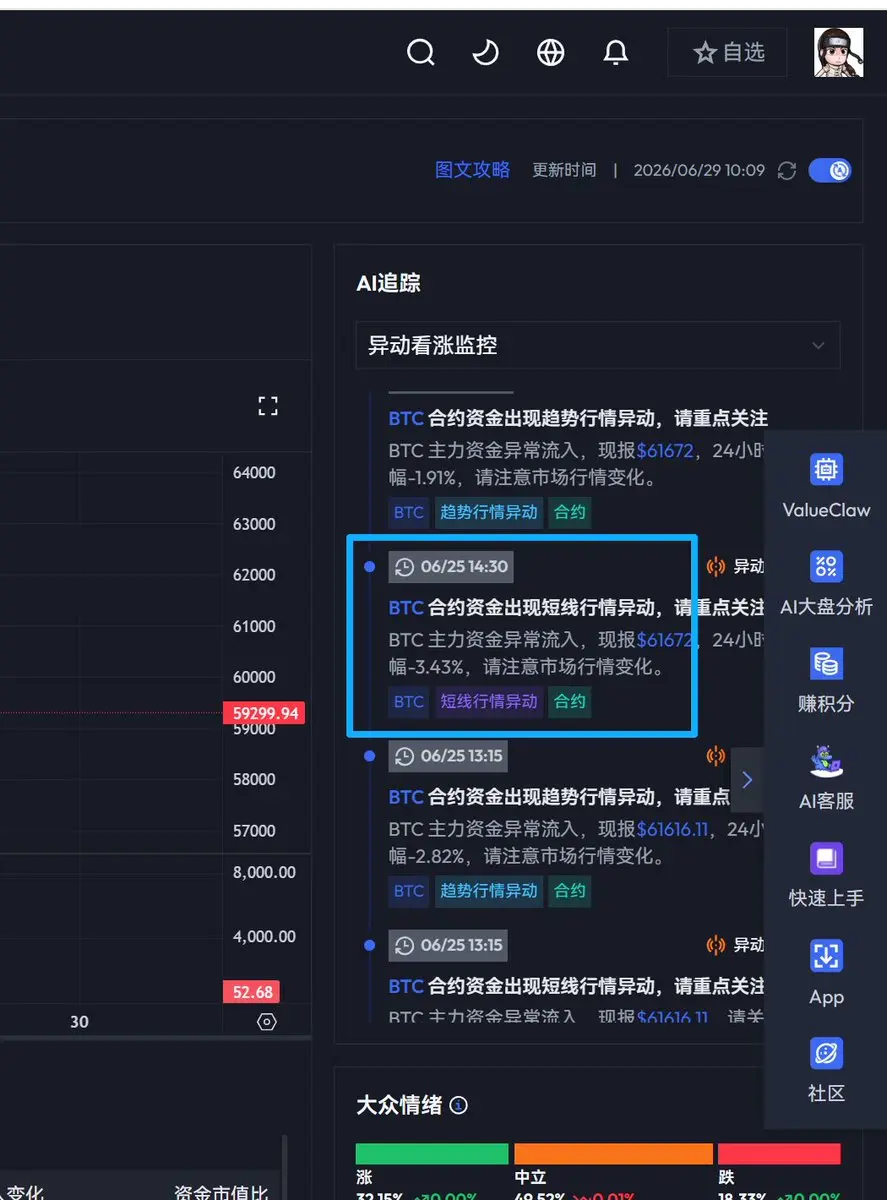Viewport: 887px width, 1200px height.
Task: Open 赚积分 earn points item
Action: 826,680
